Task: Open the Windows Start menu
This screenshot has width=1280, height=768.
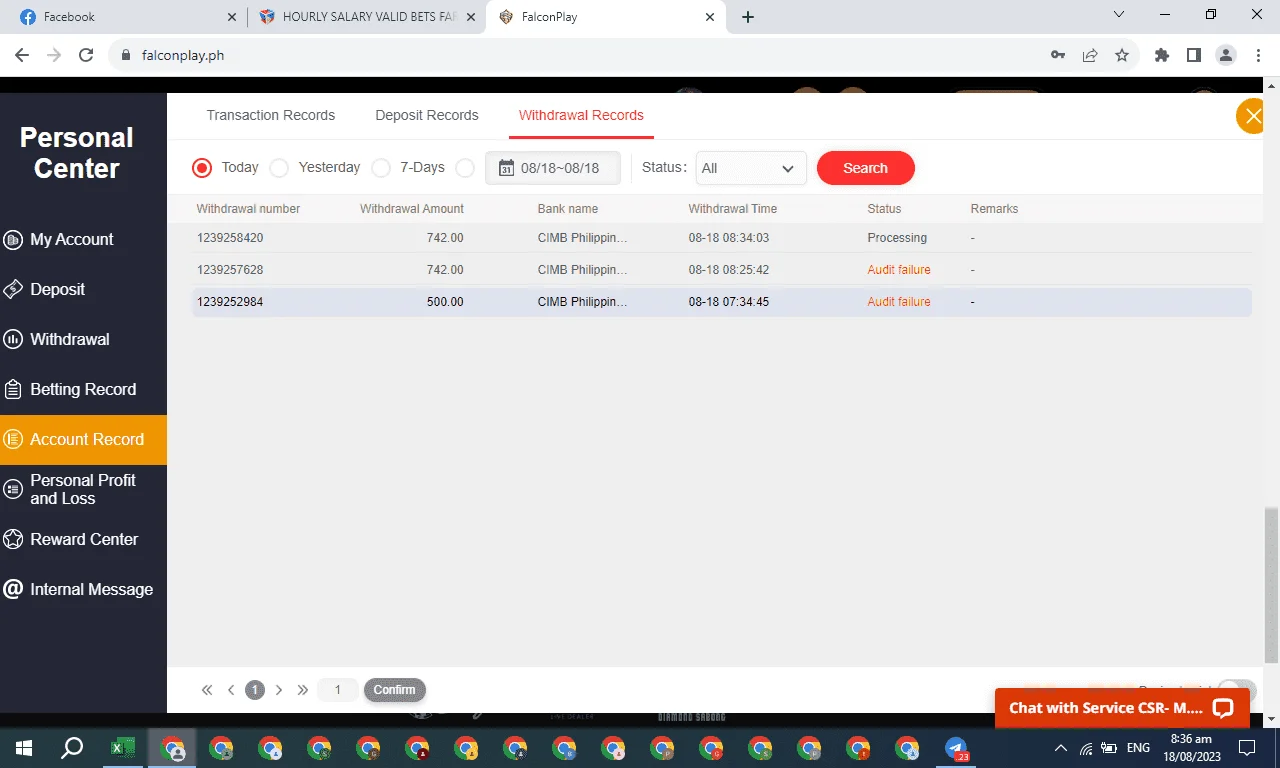Action: (24, 748)
